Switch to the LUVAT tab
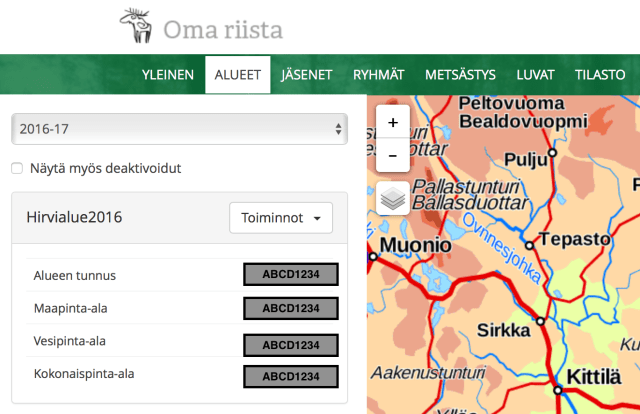Image resolution: width=640 pixels, height=414 pixels. [x=535, y=75]
